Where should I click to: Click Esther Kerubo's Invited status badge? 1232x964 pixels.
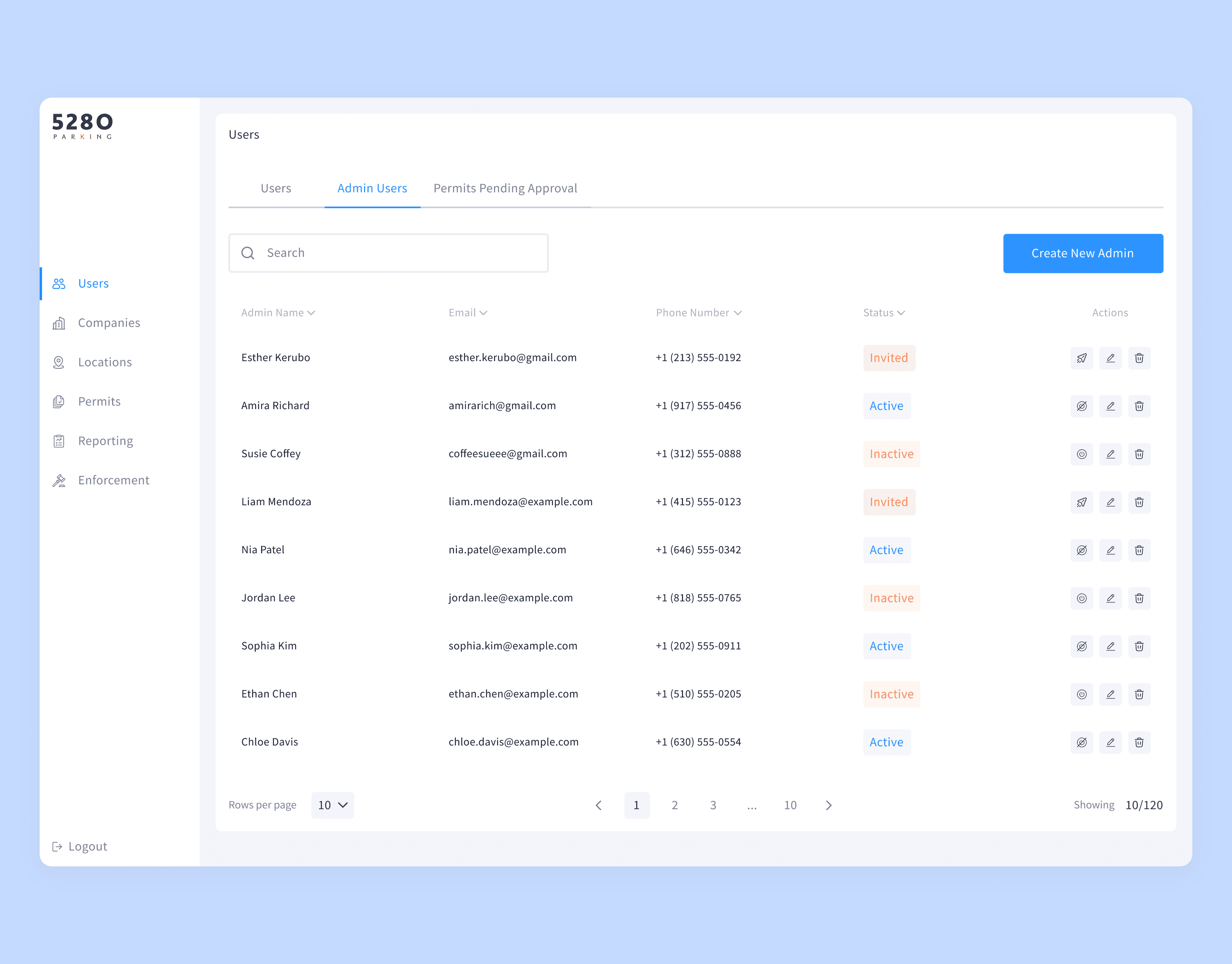tap(889, 358)
